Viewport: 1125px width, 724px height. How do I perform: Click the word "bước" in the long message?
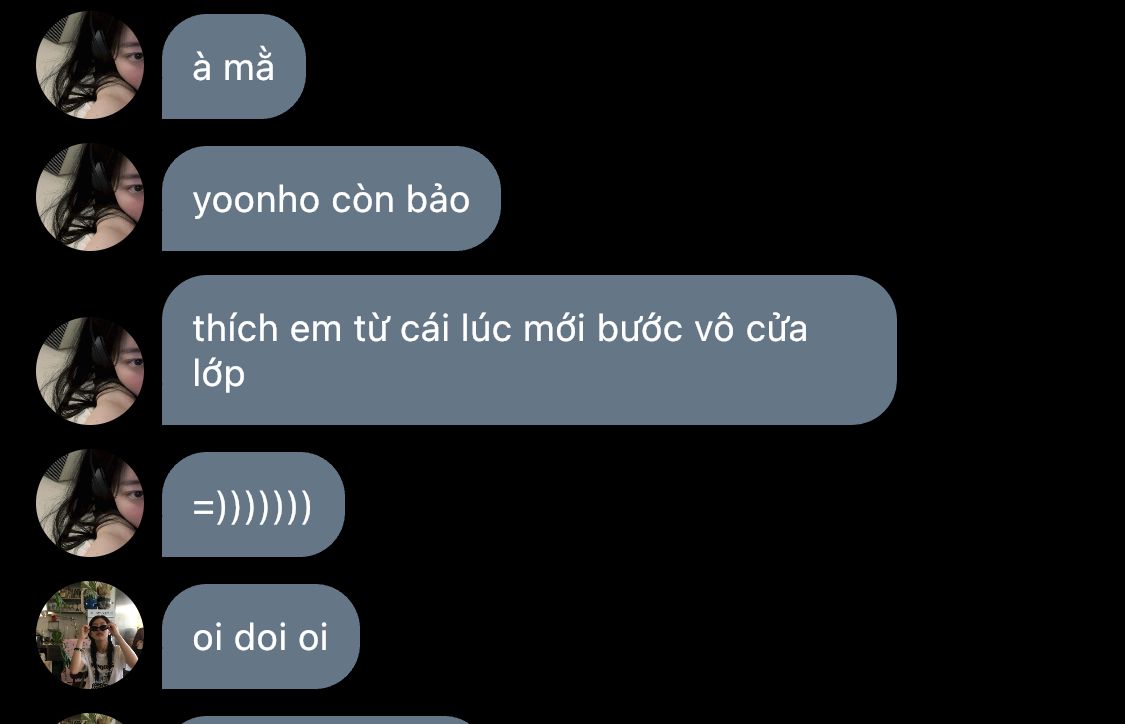click(x=640, y=329)
